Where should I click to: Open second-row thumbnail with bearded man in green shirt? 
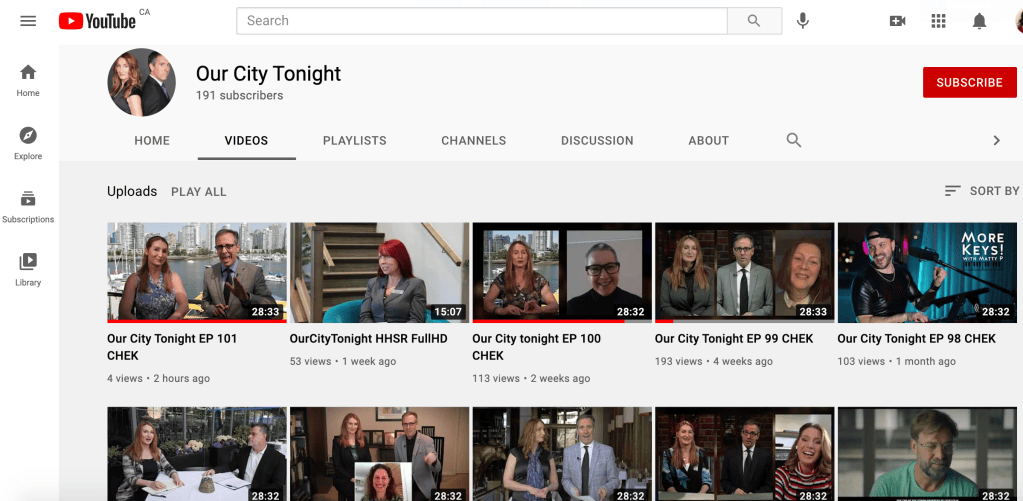927,454
